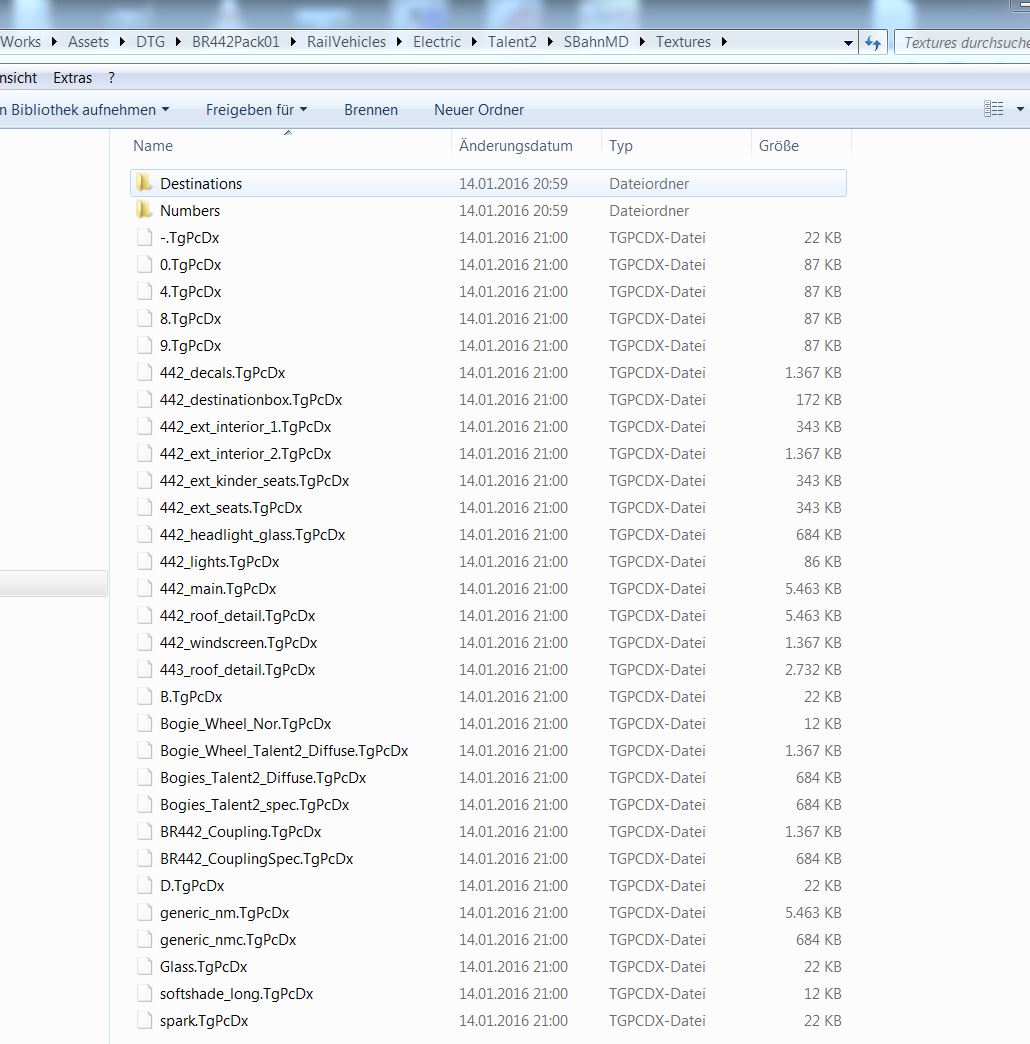Open the view options dropdown arrow
The height and width of the screenshot is (1044, 1030).
(x=1019, y=109)
